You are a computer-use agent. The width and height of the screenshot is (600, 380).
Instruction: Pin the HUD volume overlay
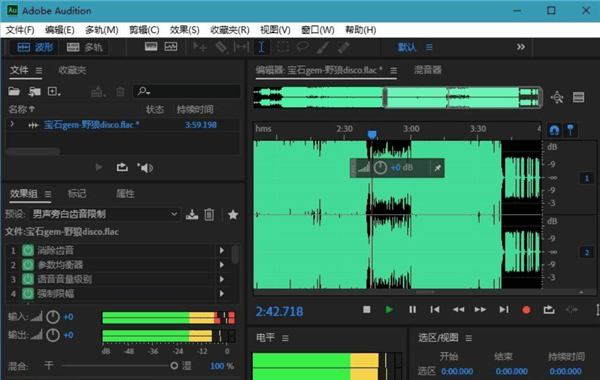[437, 168]
